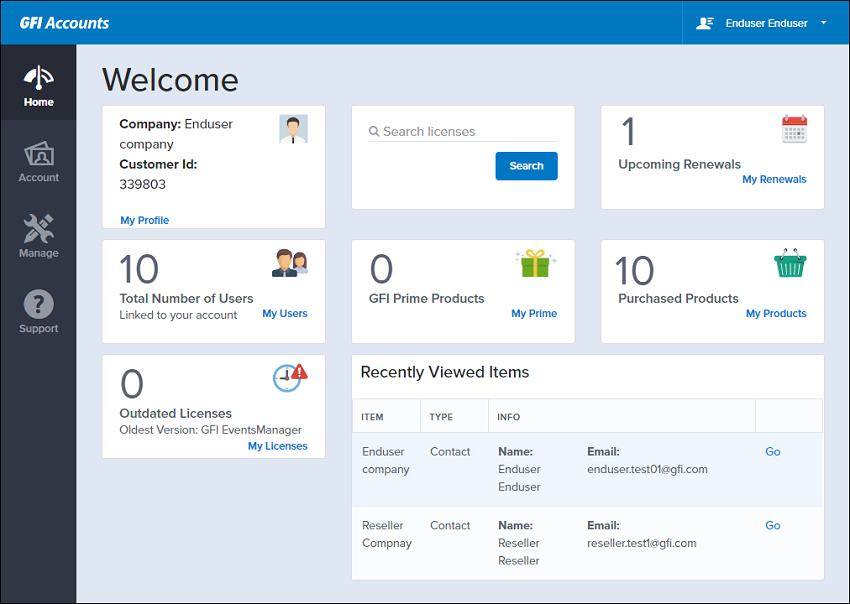Open the My Users link
The height and width of the screenshot is (604, 850).
click(x=285, y=313)
